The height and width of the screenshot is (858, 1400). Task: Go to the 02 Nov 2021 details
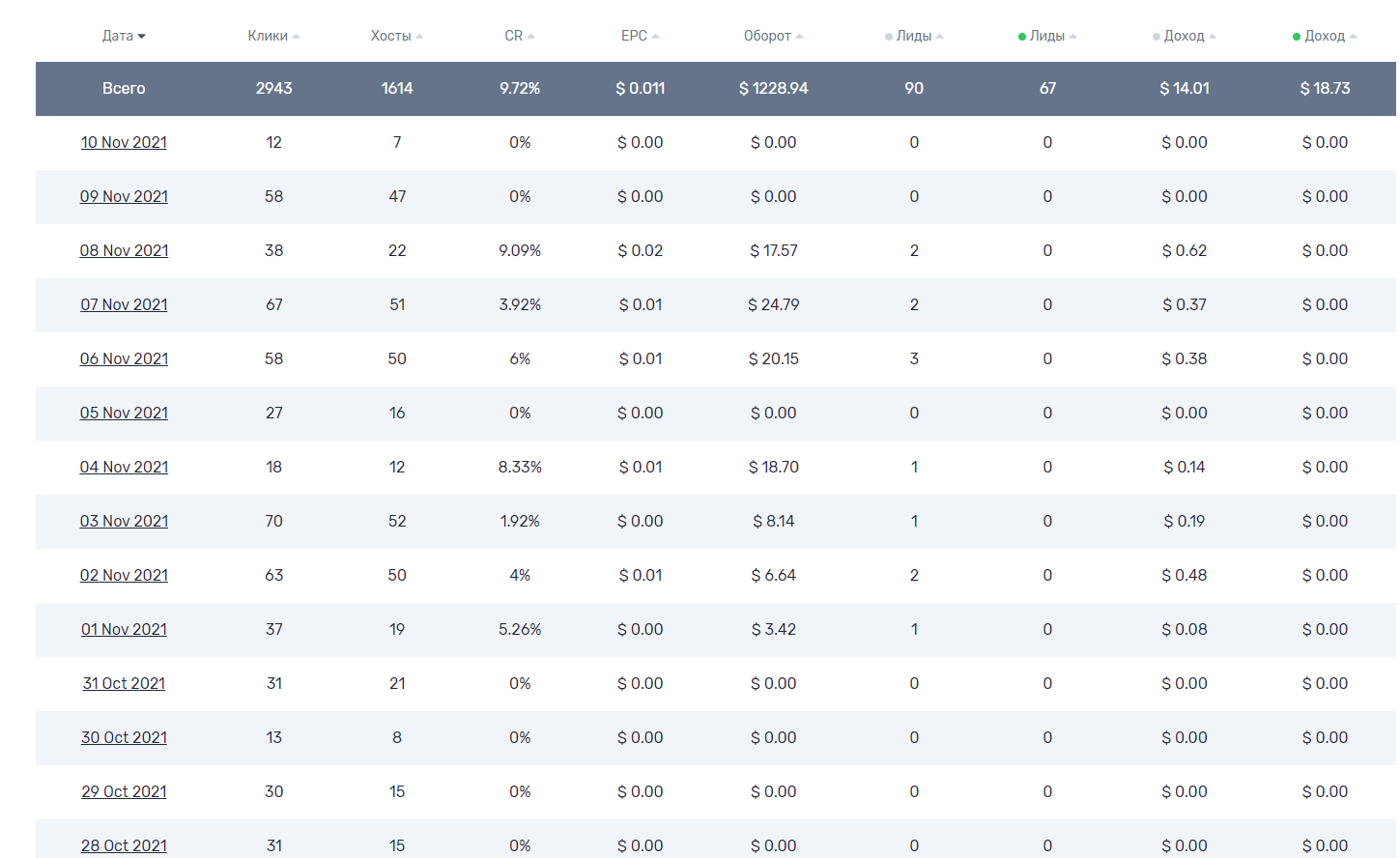124,576
